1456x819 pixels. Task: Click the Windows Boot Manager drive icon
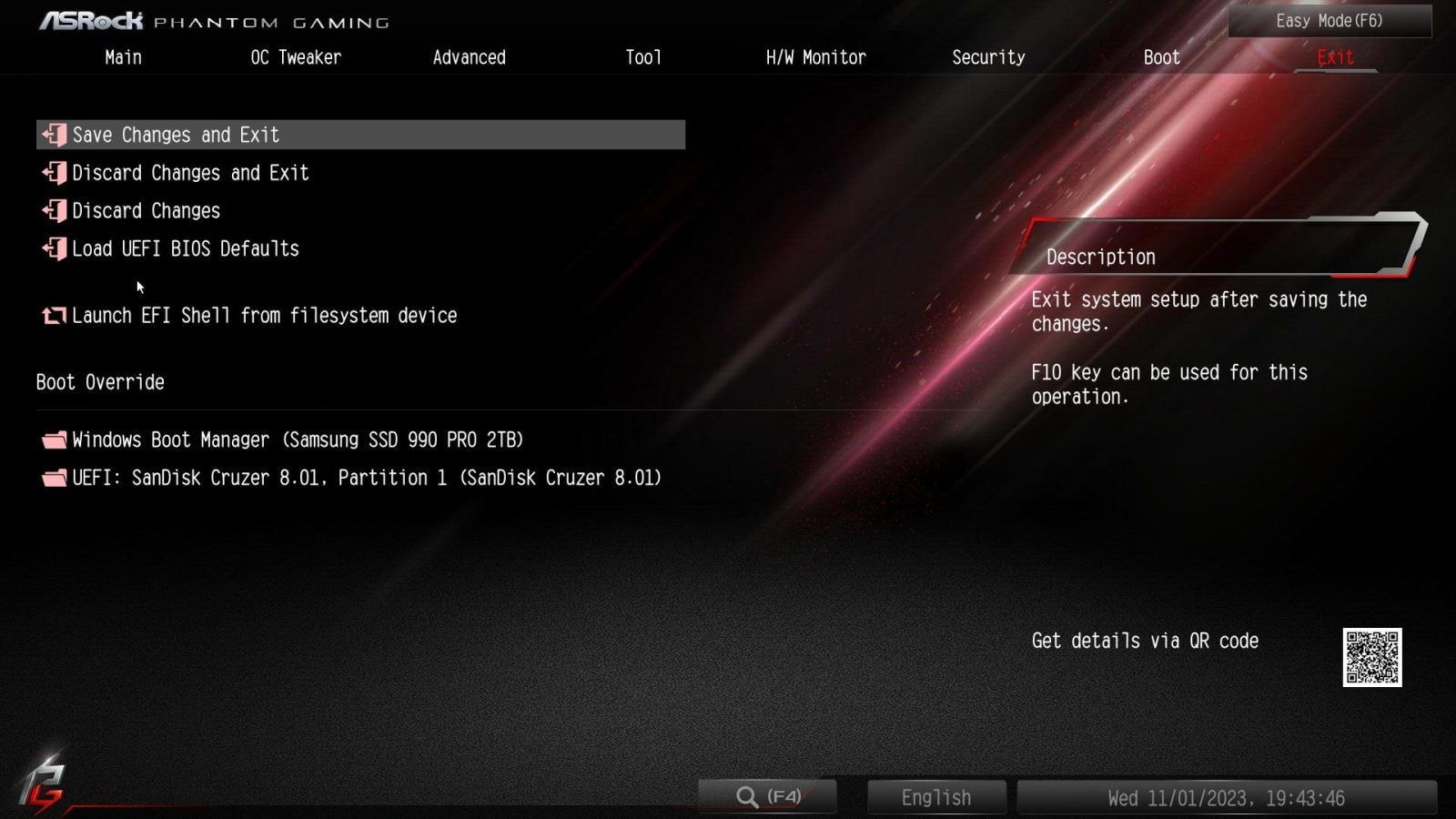click(x=55, y=440)
